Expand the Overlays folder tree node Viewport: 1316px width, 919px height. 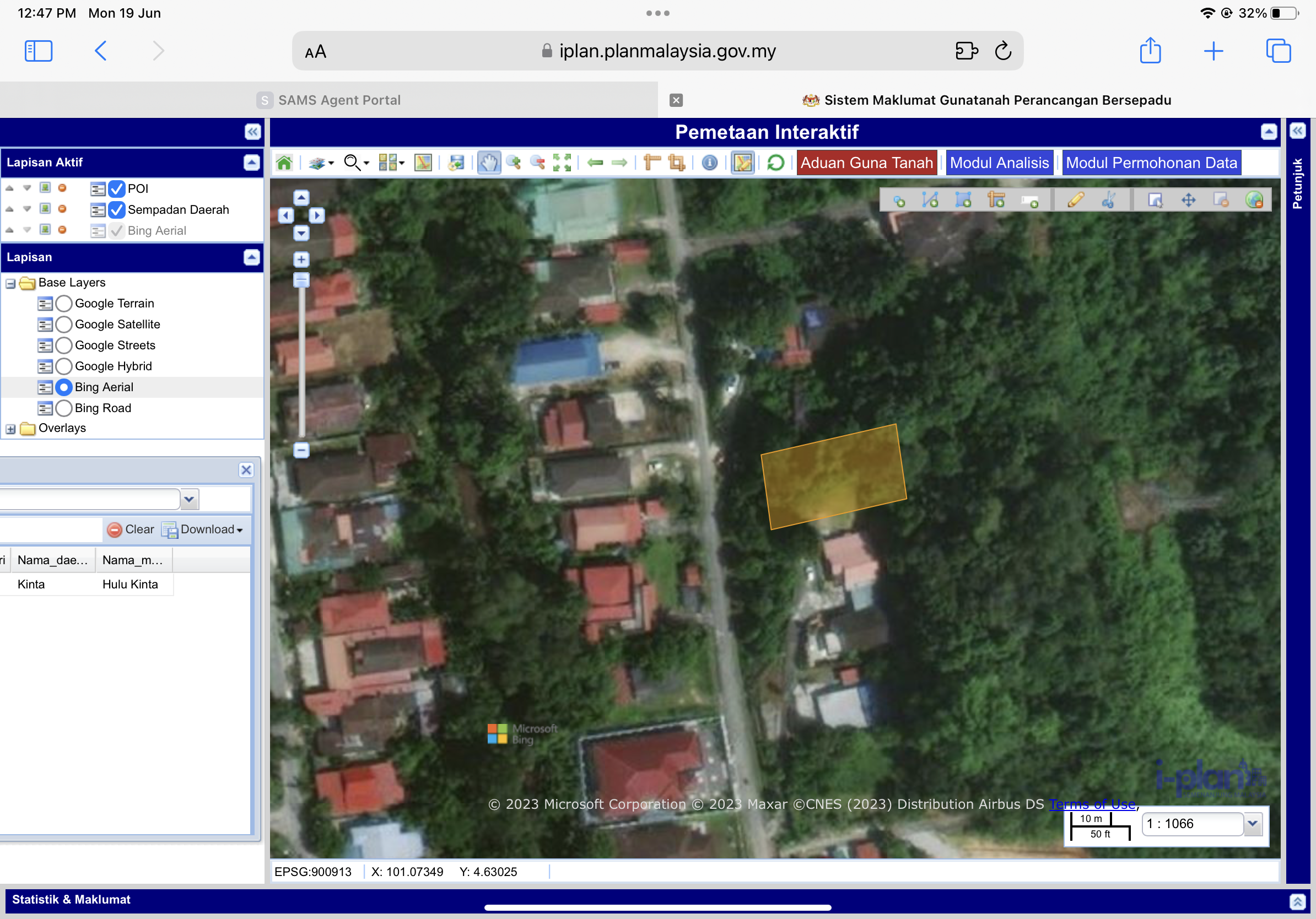pyautogui.click(x=11, y=429)
